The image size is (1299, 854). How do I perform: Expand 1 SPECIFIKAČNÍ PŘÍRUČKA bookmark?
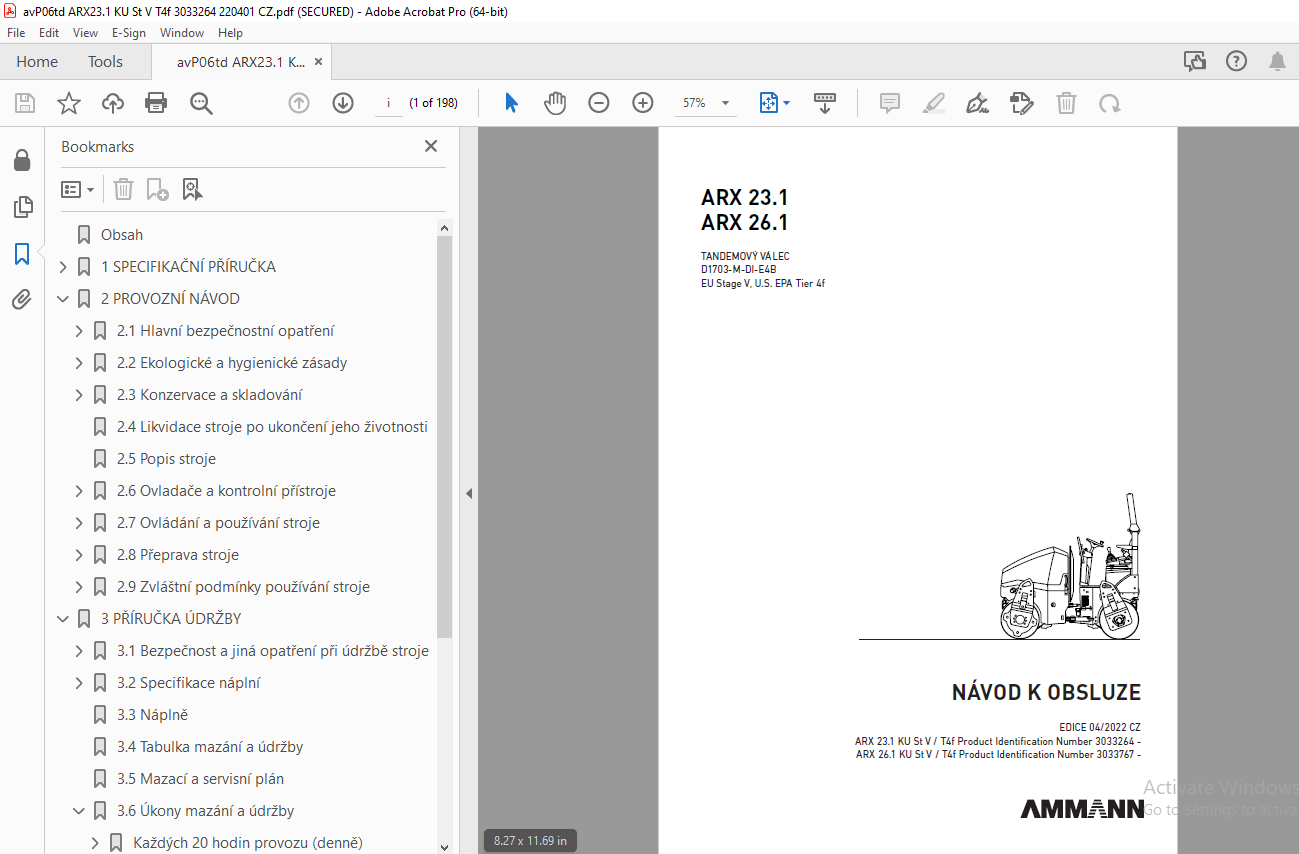tap(63, 267)
